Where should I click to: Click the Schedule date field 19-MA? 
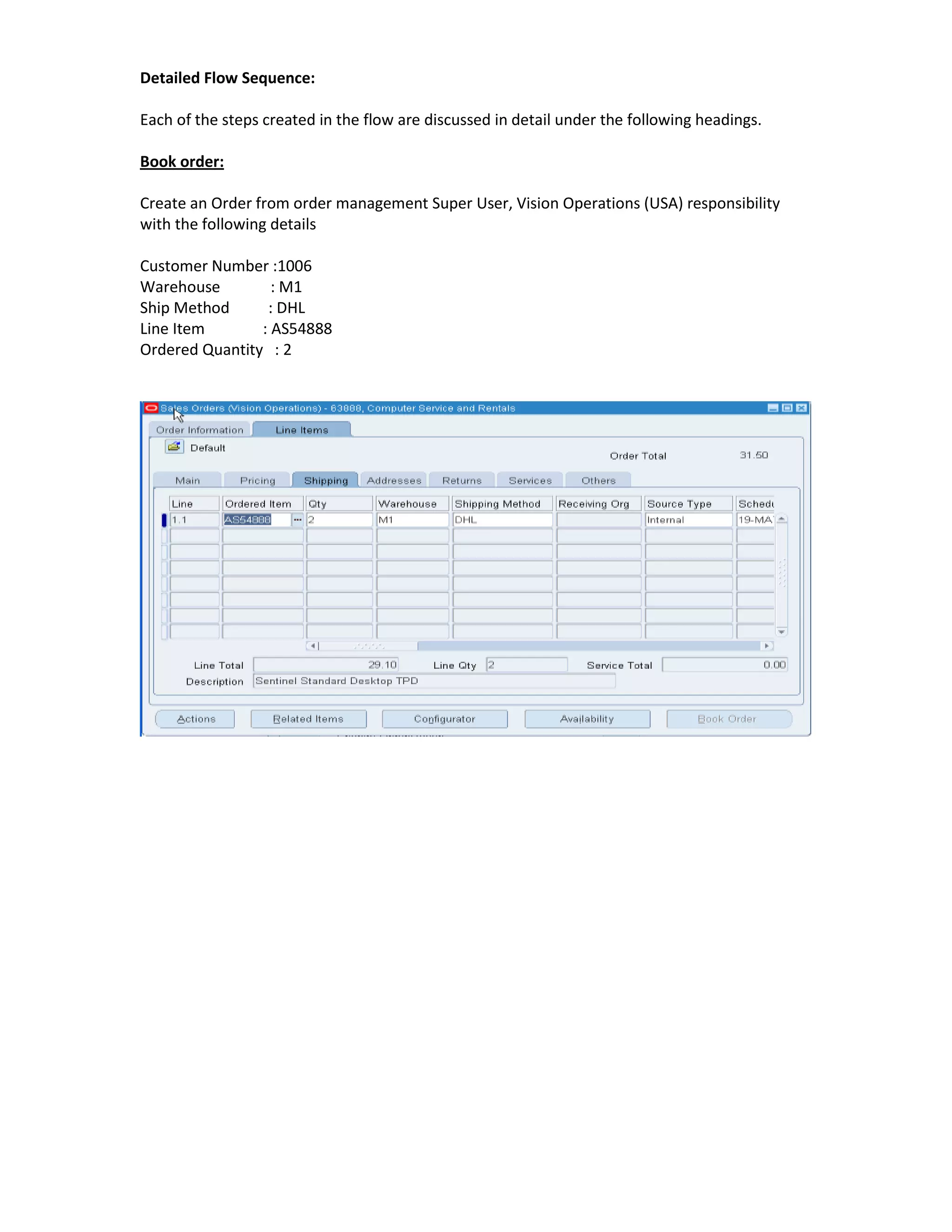(x=755, y=520)
